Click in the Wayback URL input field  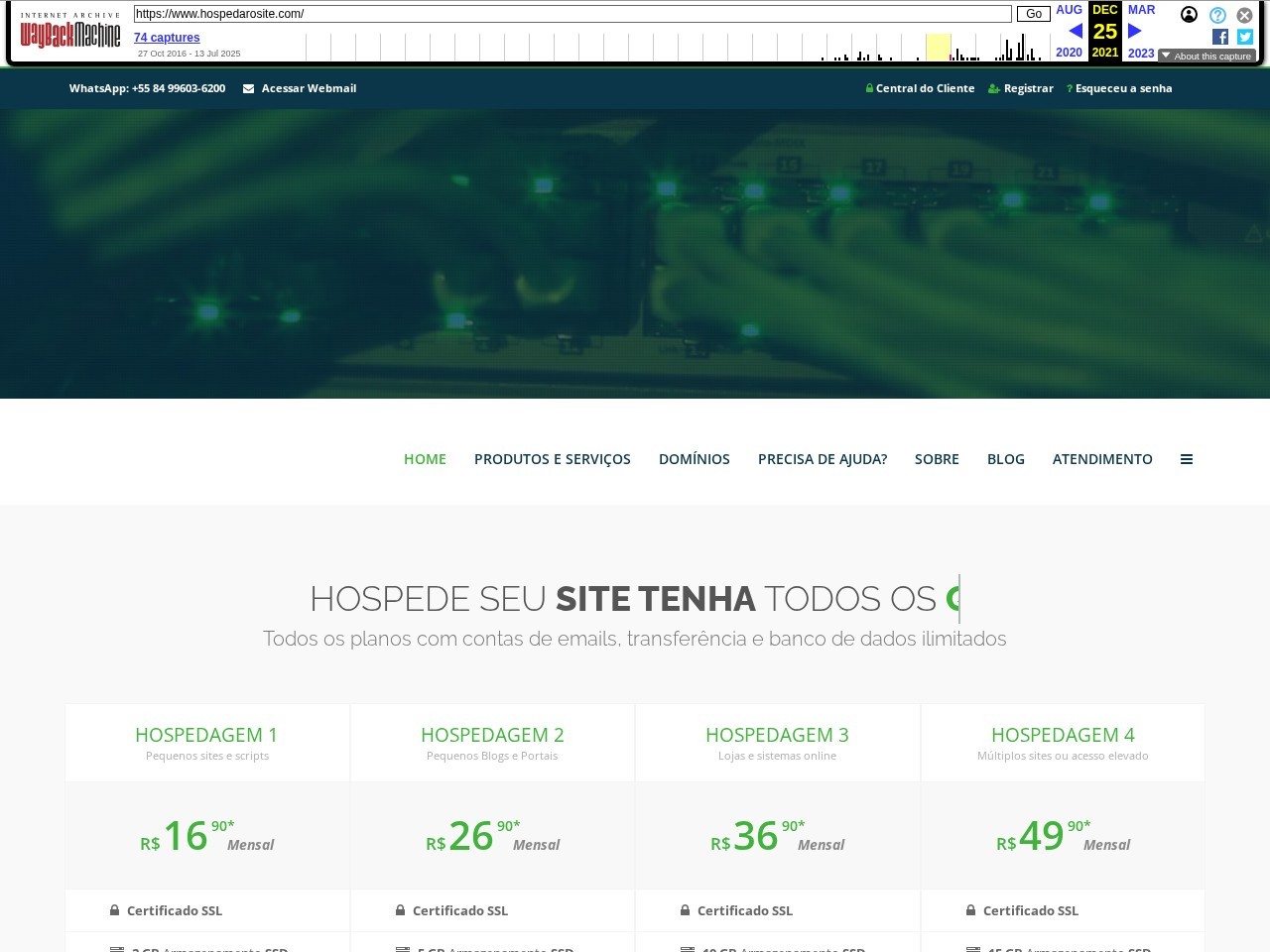tap(571, 14)
